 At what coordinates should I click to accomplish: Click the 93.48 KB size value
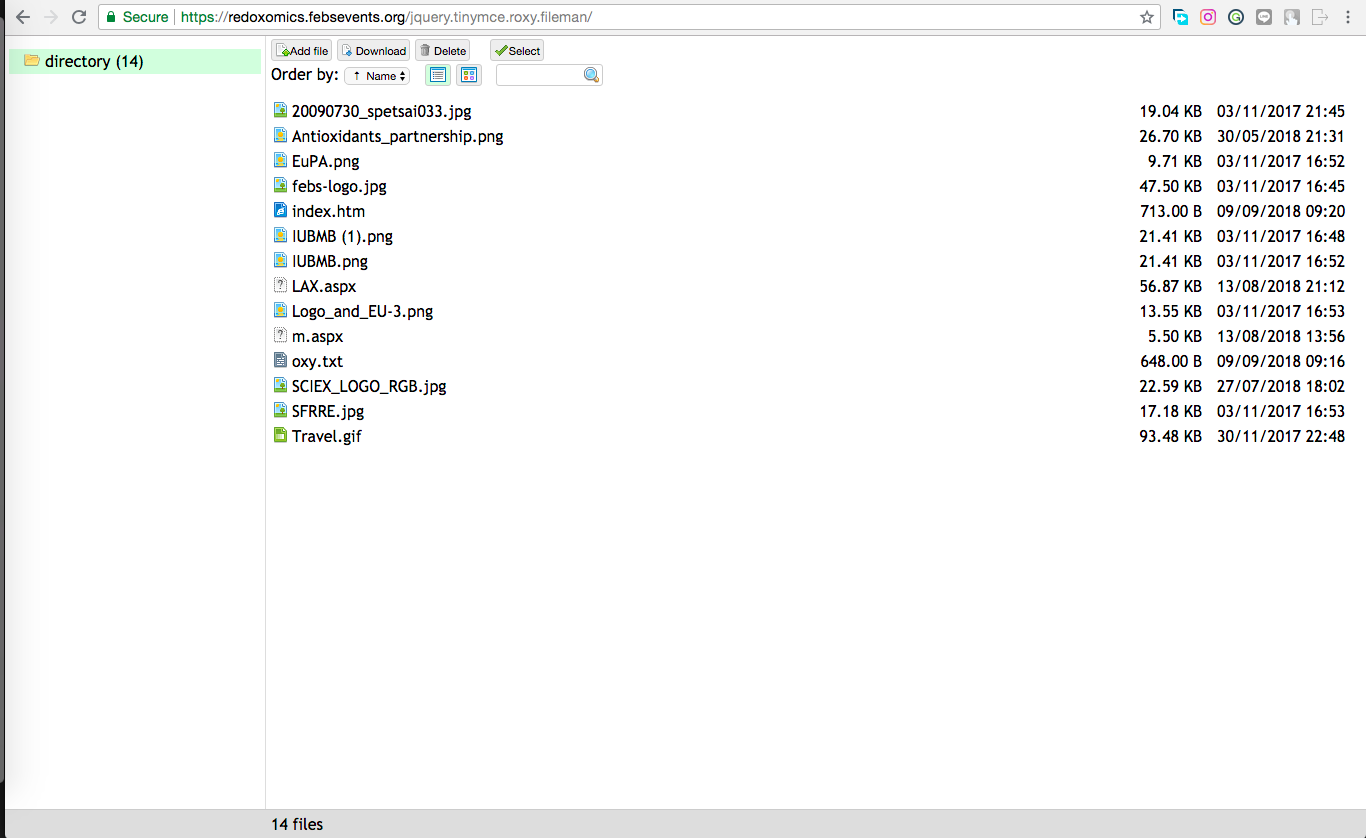tap(1170, 436)
